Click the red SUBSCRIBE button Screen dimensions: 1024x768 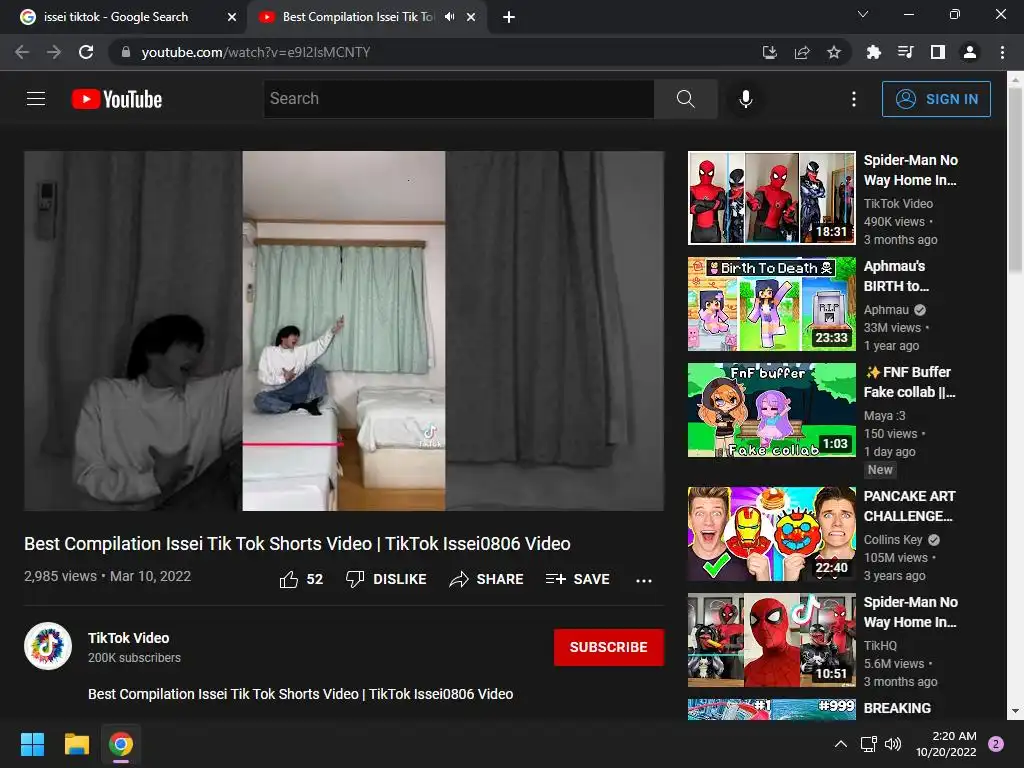click(x=609, y=647)
